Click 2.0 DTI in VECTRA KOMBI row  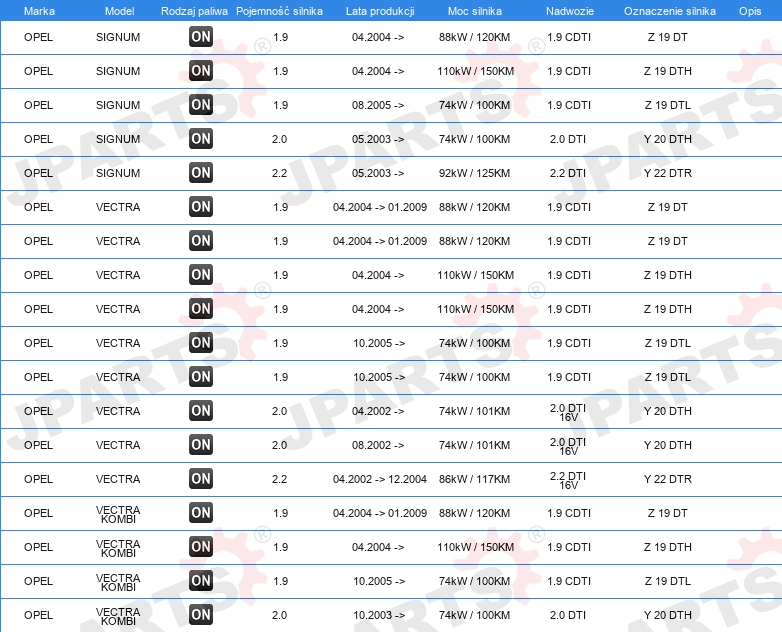[x=568, y=615]
